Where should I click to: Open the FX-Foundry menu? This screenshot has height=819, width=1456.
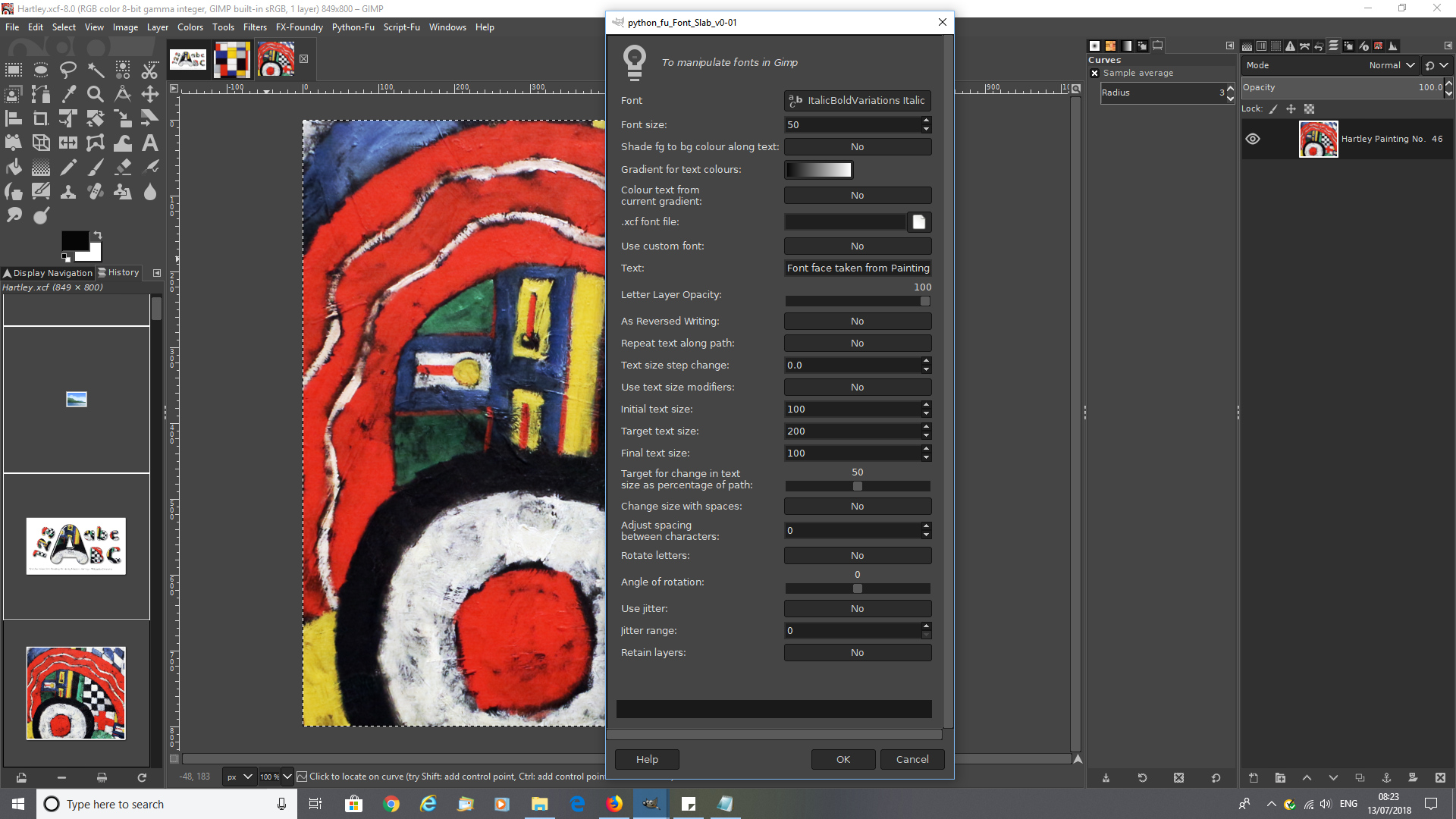coord(300,27)
